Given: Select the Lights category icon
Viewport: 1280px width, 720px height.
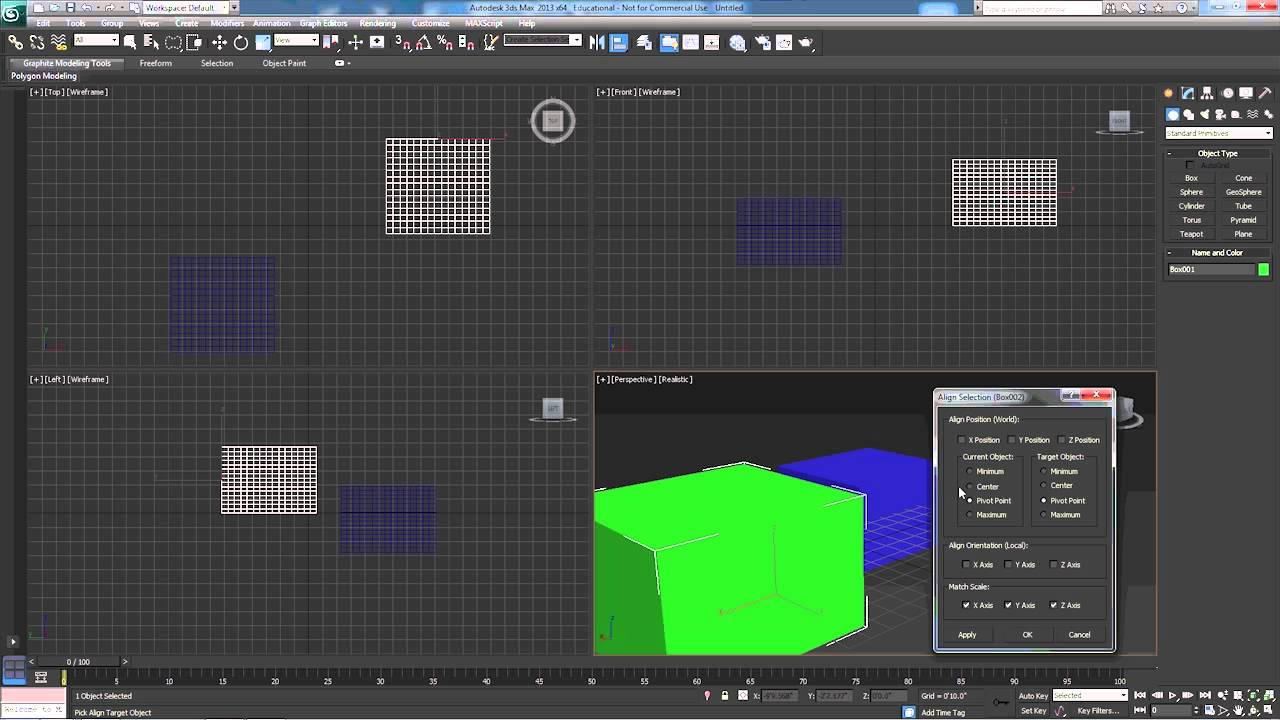Looking at the screenshot, I should tap(1205, 114).
